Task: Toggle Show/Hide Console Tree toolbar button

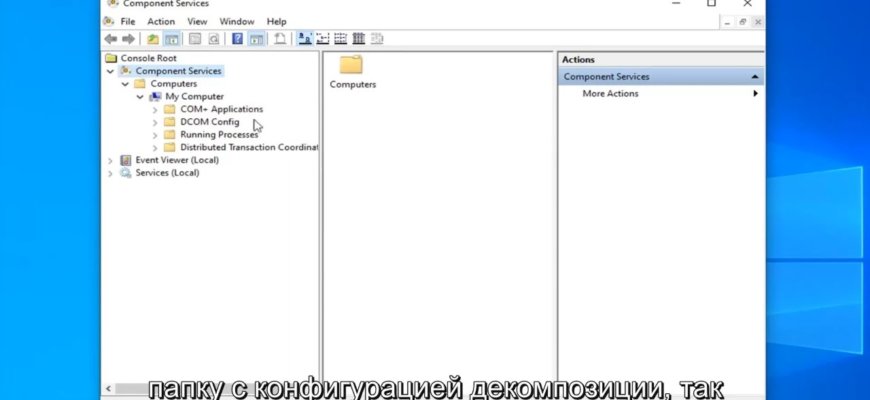Action: pos(171,39)
